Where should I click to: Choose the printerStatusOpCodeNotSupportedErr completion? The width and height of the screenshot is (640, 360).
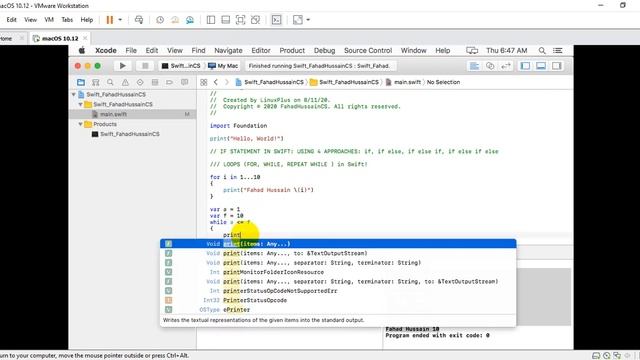click(x=338, y=291)
